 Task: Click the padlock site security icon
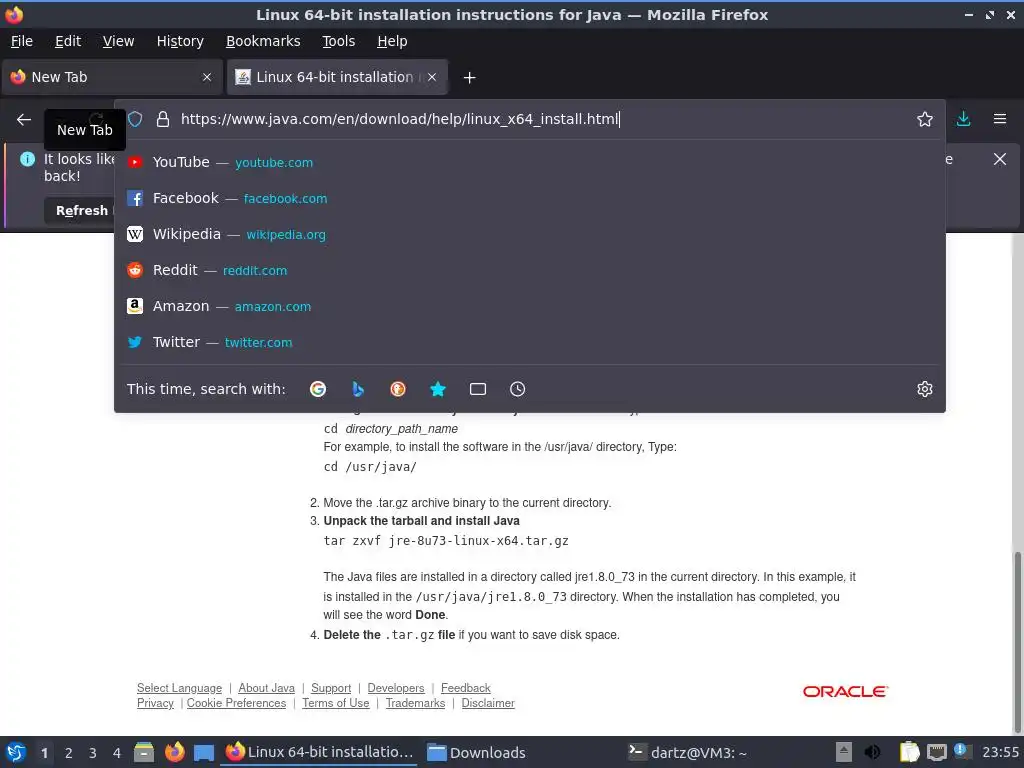163,120
